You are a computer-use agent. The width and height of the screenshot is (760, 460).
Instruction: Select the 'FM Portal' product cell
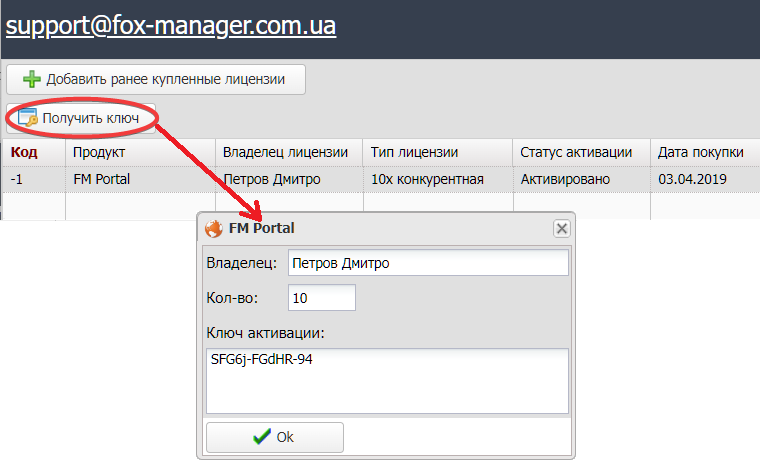(x=141, y=180)
